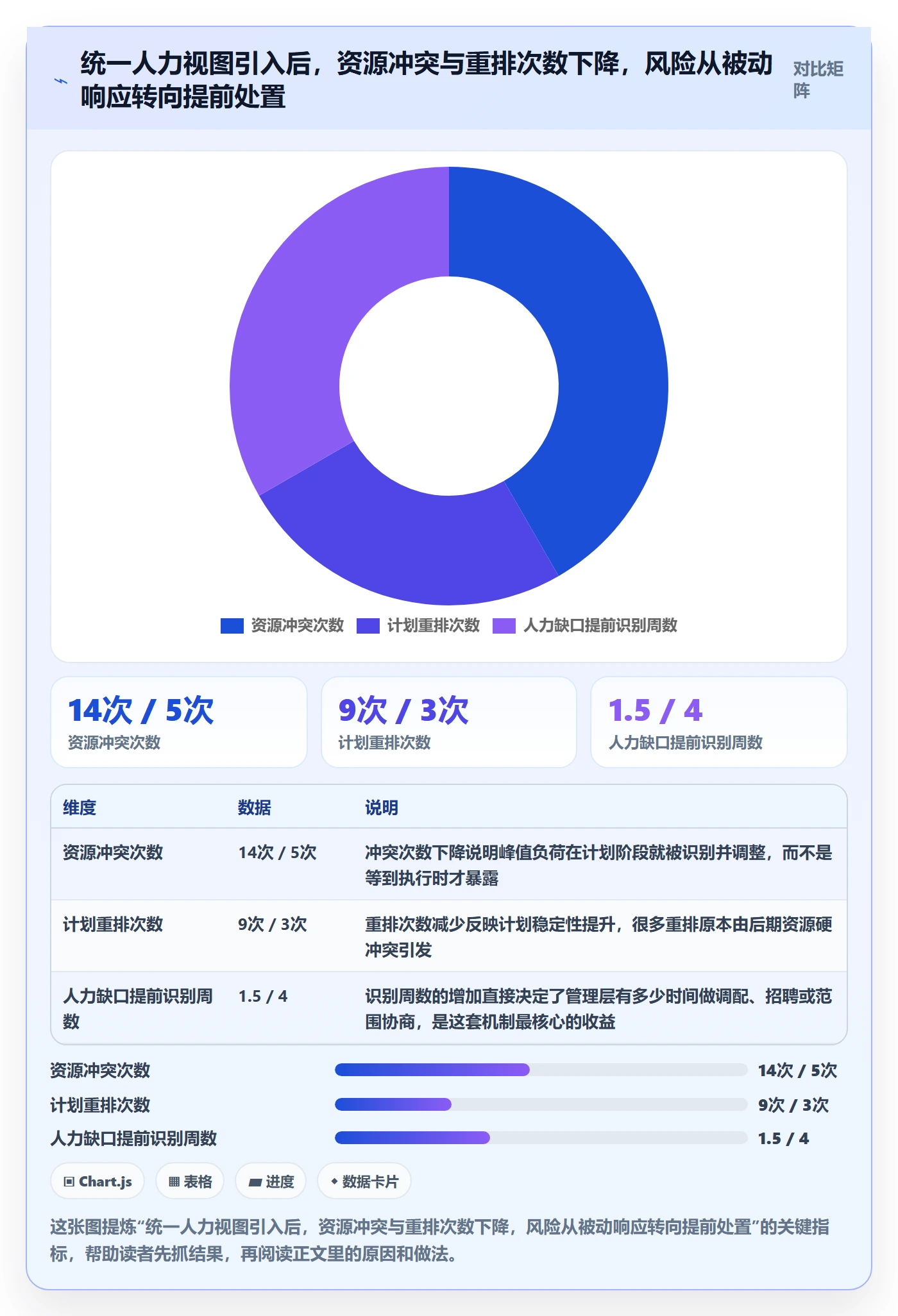Click the description starting with 冲突次数下降说明
898x1316 pixels.
598,865
